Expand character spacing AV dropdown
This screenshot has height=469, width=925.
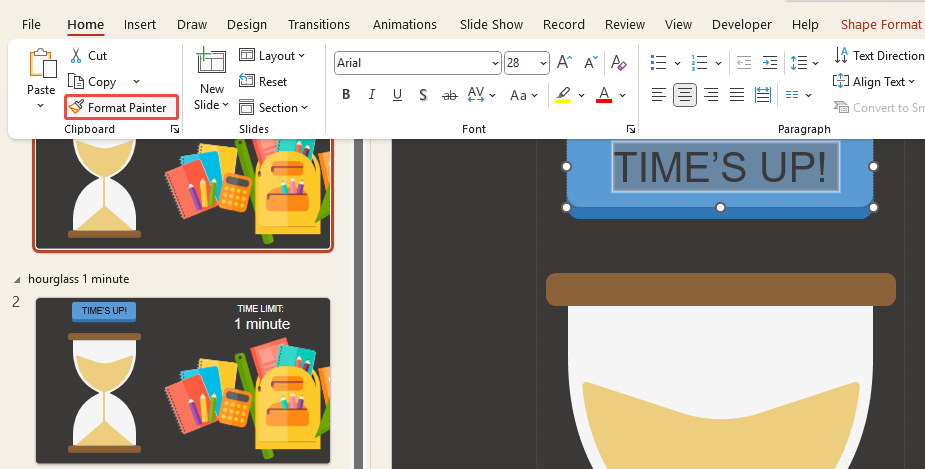click(x=493, y=95)
